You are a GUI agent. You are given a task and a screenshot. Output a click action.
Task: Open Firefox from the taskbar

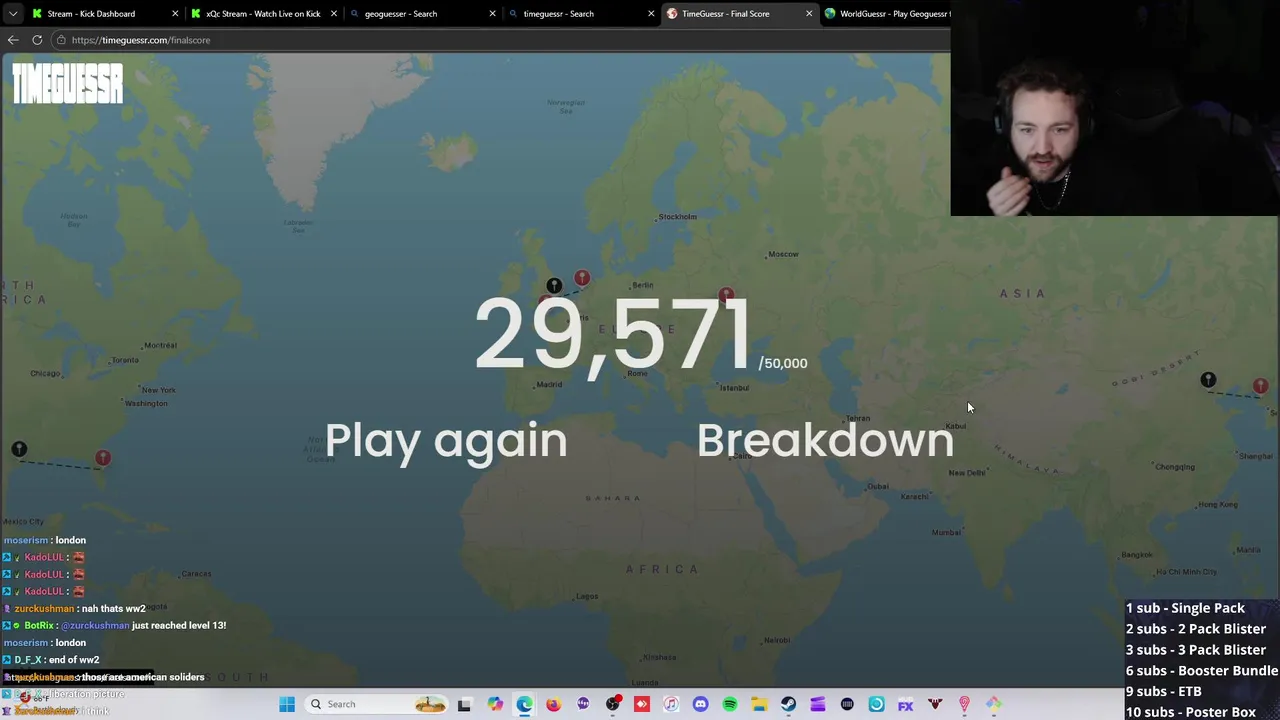[x=553, y=704]
